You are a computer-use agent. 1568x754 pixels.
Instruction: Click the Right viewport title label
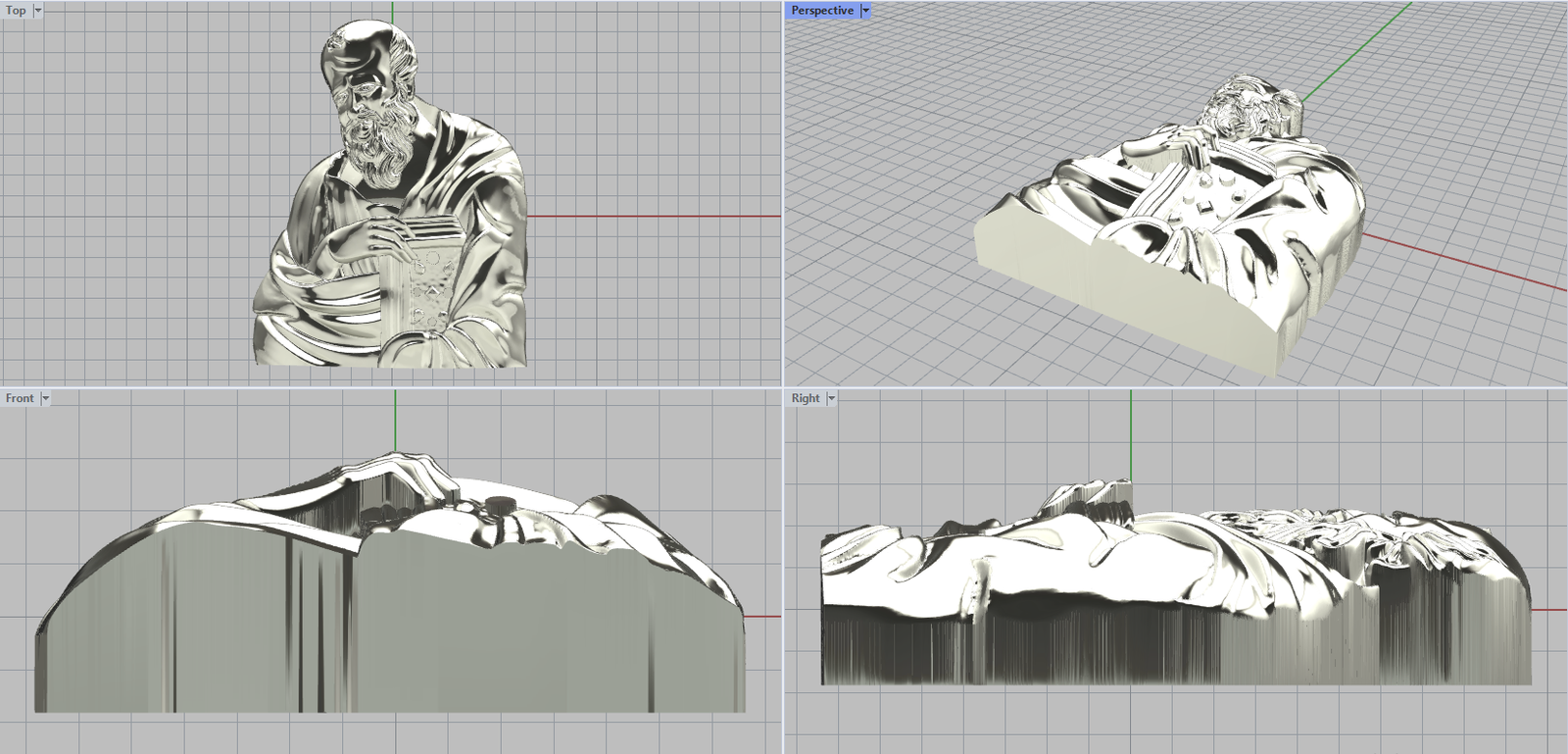(806, 398)
